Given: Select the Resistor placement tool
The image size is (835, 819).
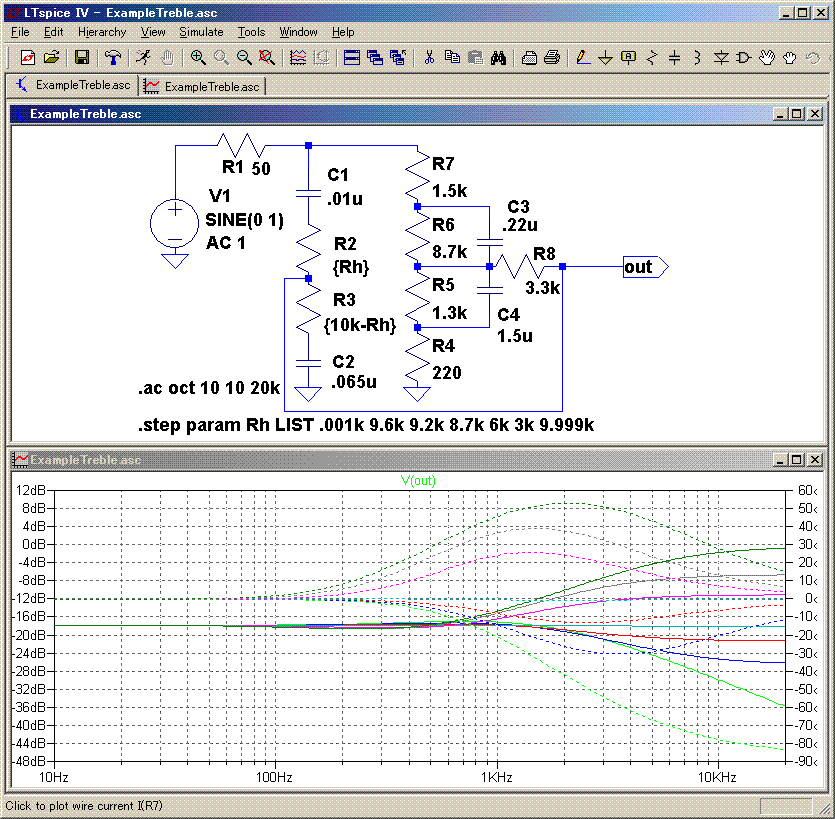Looking at the screenshot, I should coord(652,57).
